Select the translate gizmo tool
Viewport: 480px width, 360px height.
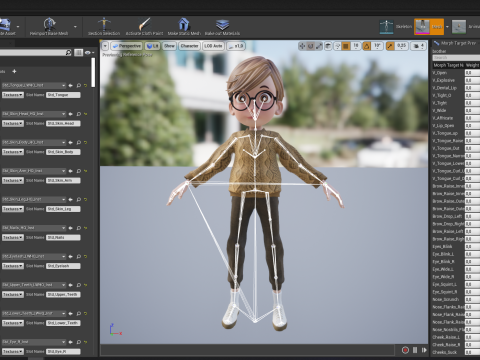302,46
